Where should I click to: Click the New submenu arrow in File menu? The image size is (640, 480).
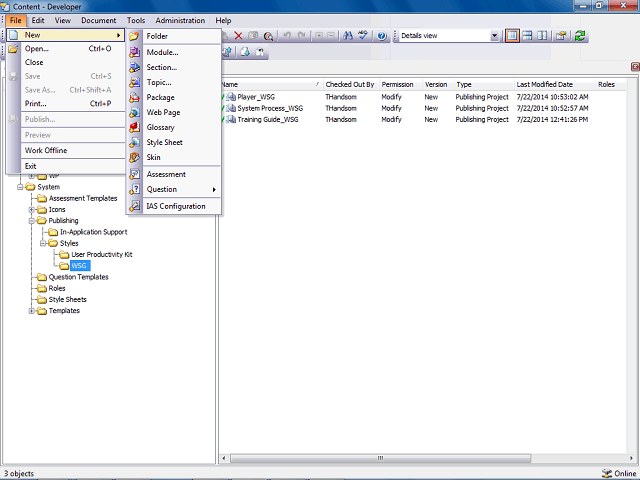(118, 36)
